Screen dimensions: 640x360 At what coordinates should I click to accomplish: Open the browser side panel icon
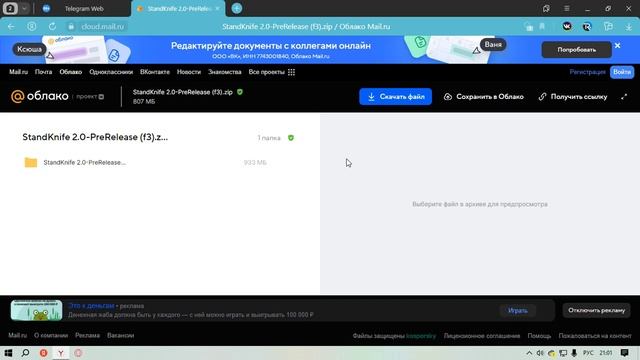pyautogui.click(x=608, y=27)
